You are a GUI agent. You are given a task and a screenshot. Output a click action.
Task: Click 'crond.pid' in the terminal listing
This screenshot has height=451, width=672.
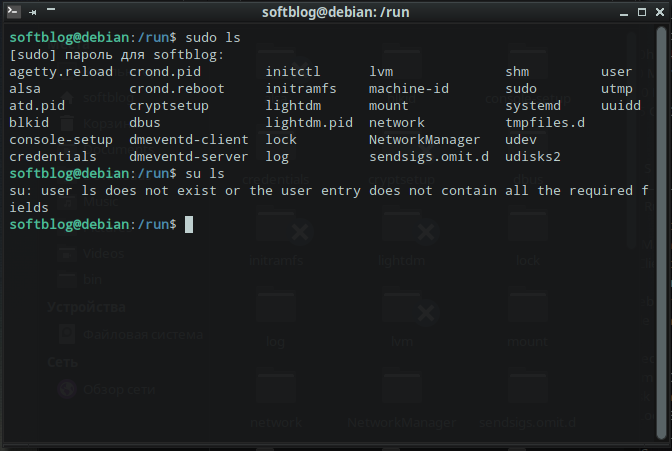[x=165, y=72]
